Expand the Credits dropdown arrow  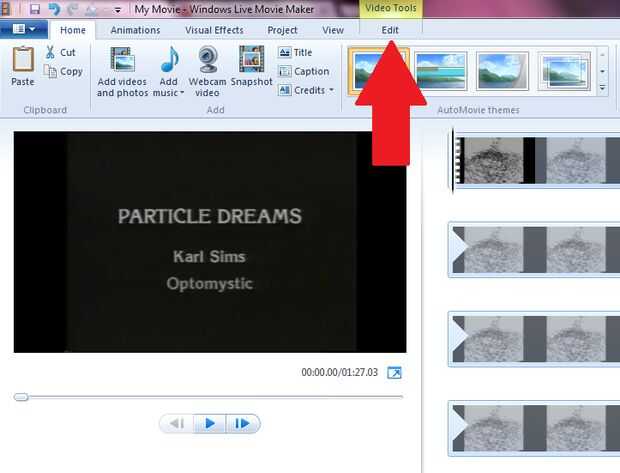point(331,90)
